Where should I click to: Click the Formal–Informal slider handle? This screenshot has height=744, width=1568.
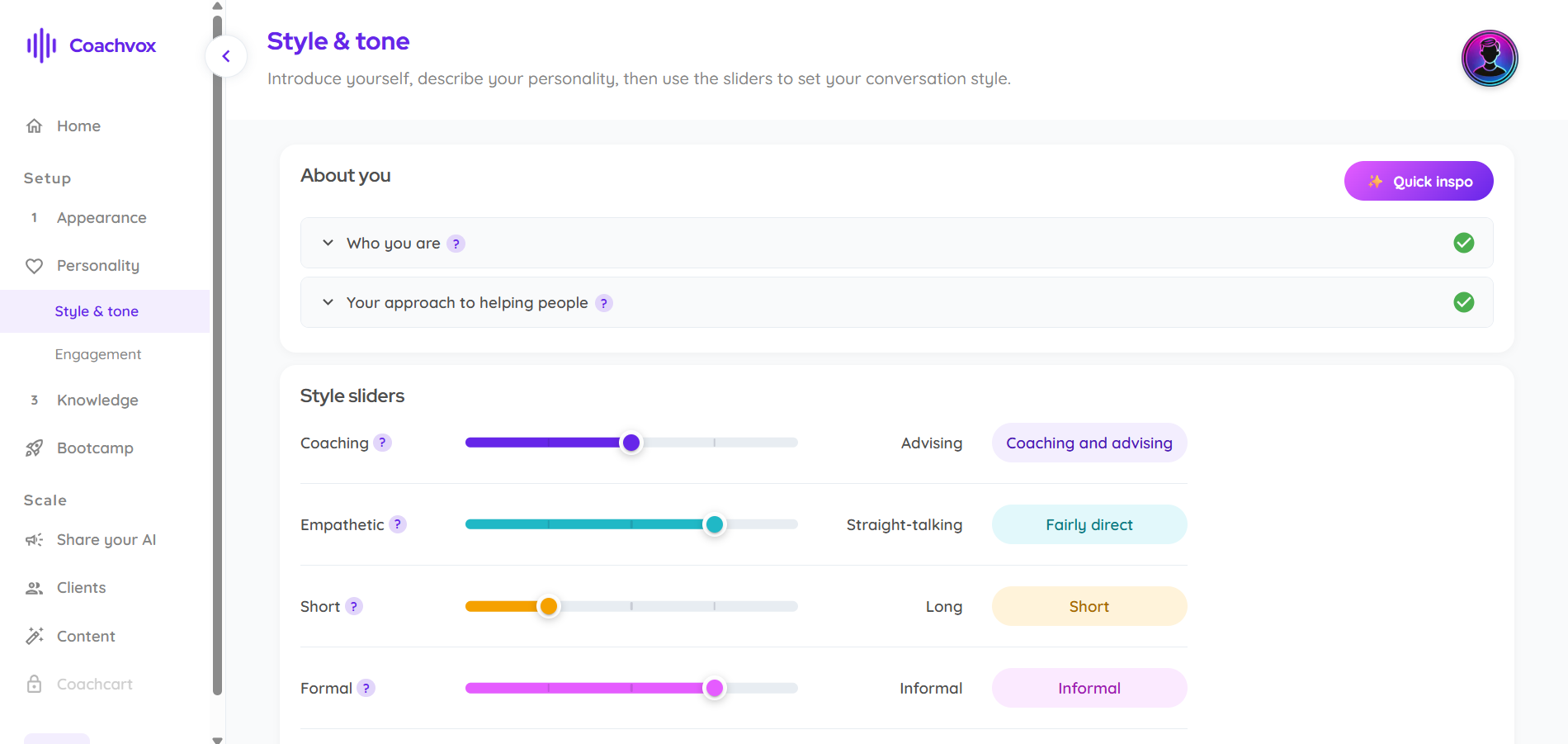[715, 688]
